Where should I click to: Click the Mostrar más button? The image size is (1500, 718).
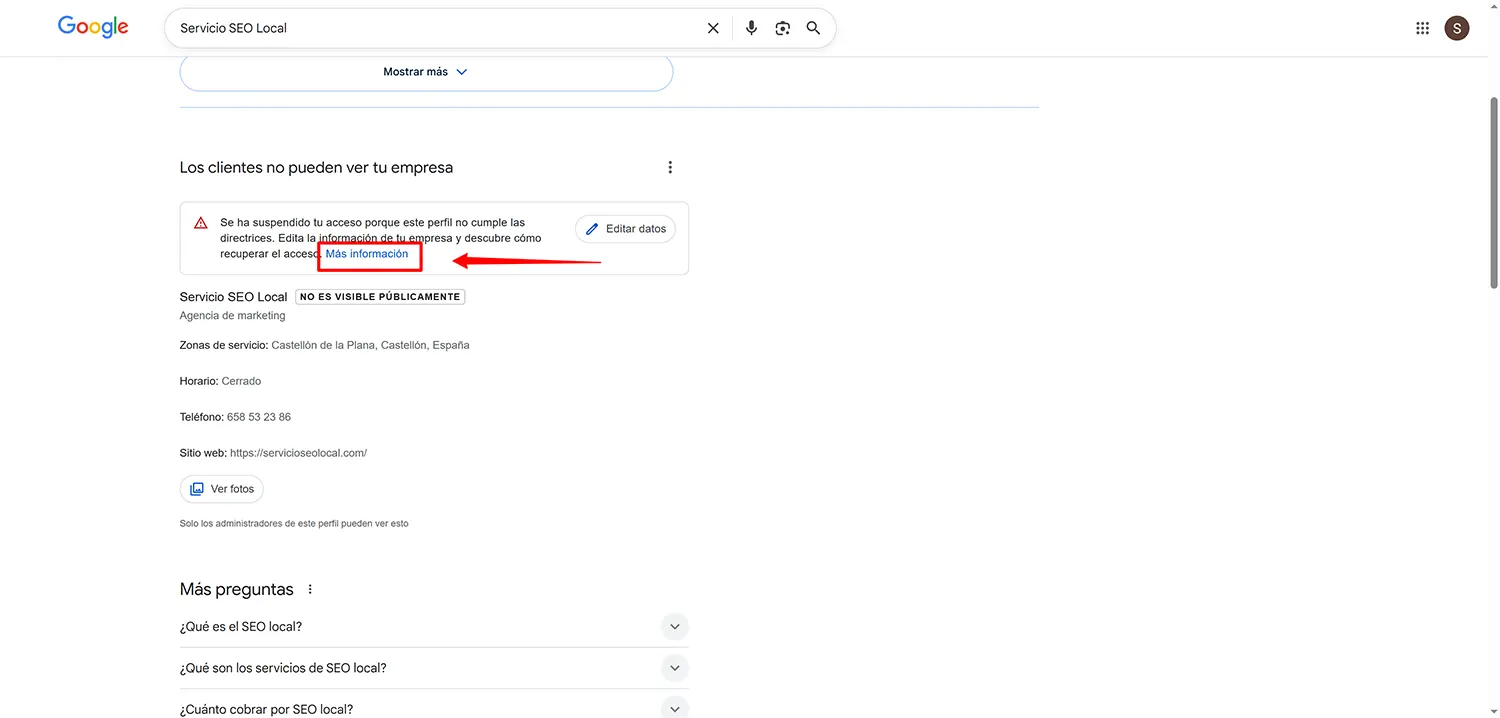[x=426, y=72]
